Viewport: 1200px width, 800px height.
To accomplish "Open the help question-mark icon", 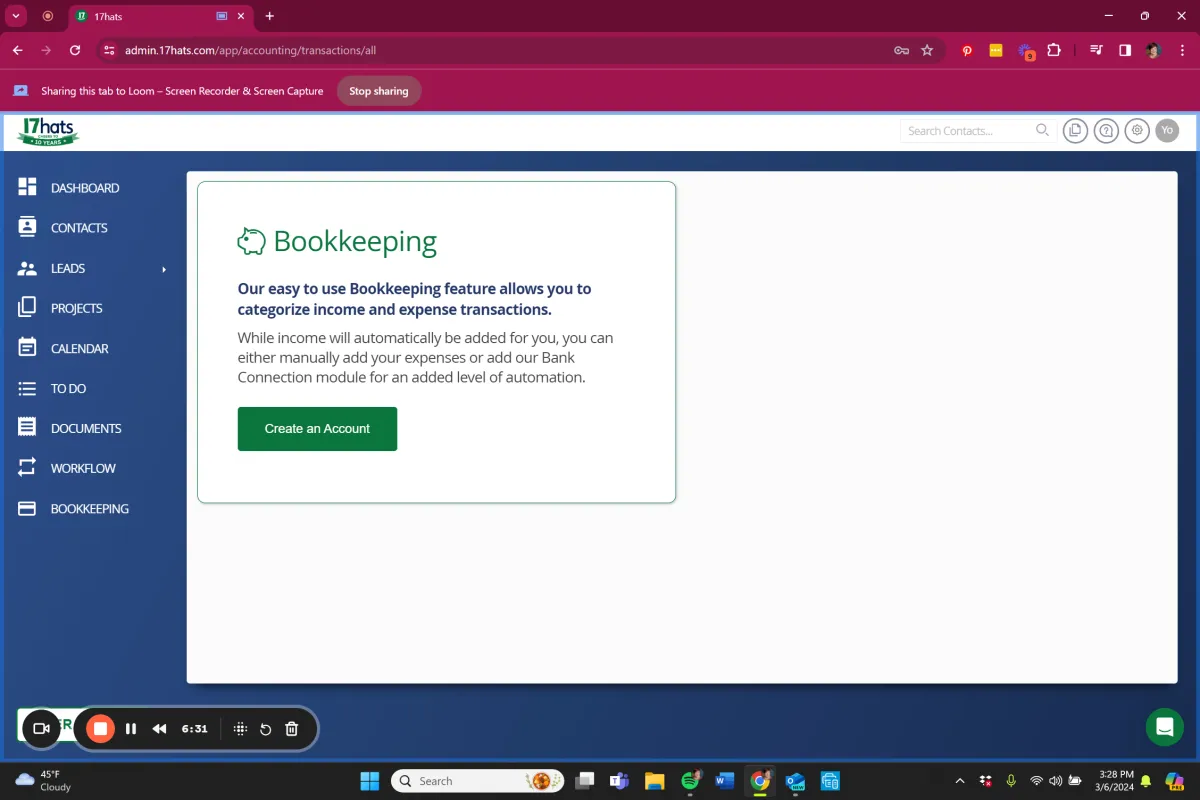I will point(1106,130).
